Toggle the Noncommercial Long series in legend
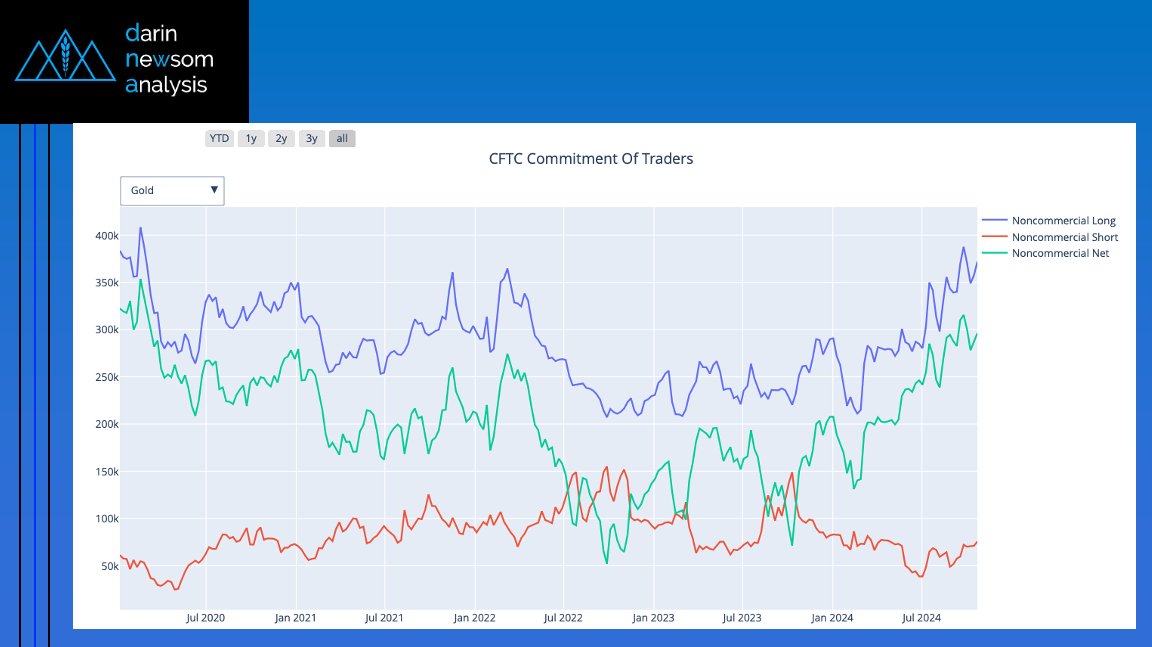Screen dimensions: 1152x647 (1063, 221)
